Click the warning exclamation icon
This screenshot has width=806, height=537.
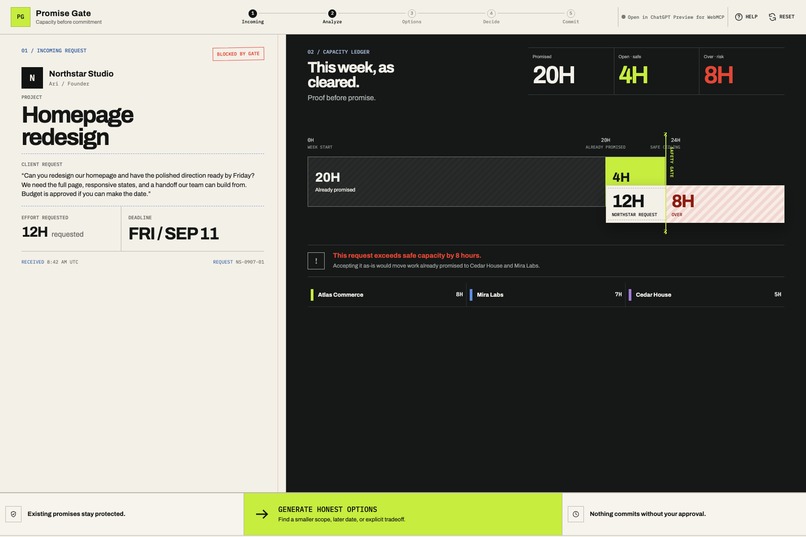pyautogui.click(x=316, y=261)
